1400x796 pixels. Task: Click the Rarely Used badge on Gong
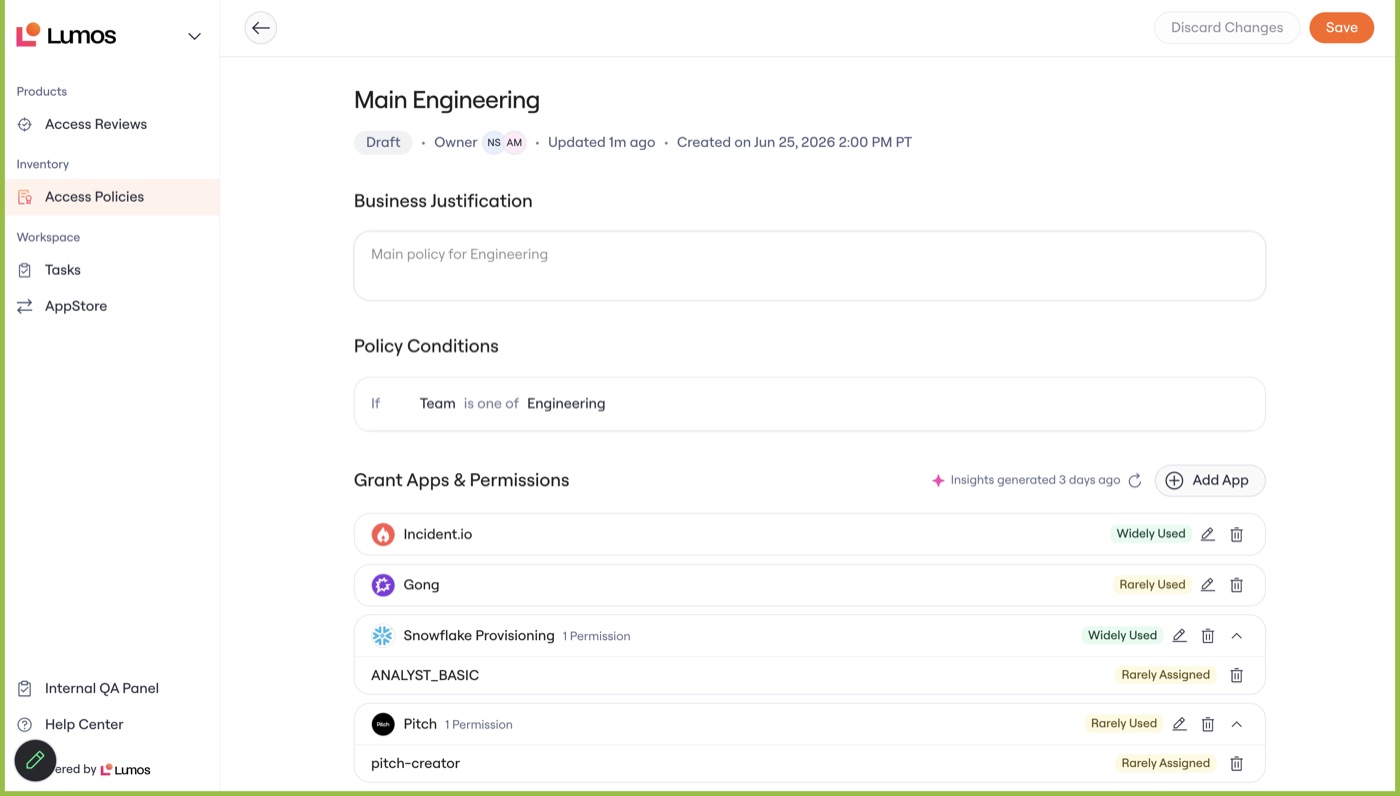pos(1152,585)
